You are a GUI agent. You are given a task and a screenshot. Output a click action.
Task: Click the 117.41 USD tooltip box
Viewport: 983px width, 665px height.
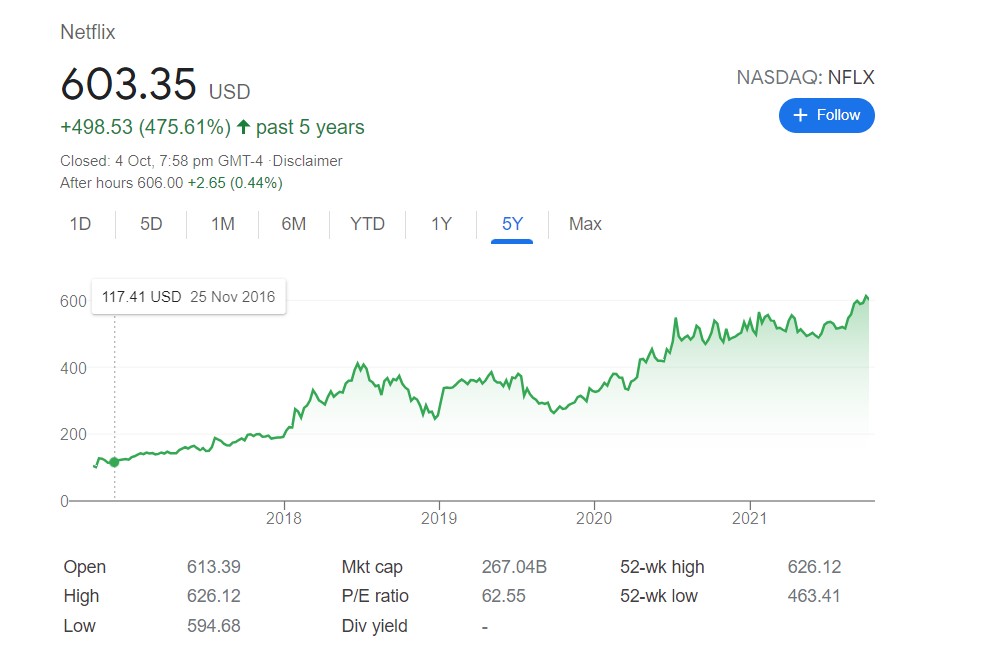pos(189,296)
